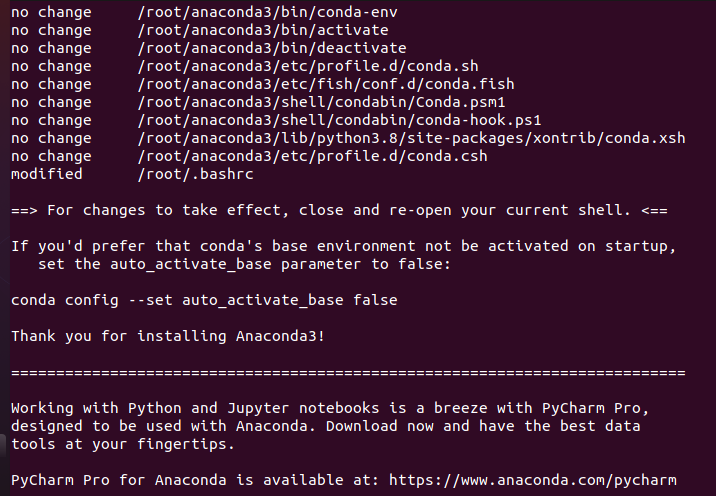716x496 pixels.
Task: Click the /root/anaconda3/bin/conda-env path
Action: (x=267, y=12)
